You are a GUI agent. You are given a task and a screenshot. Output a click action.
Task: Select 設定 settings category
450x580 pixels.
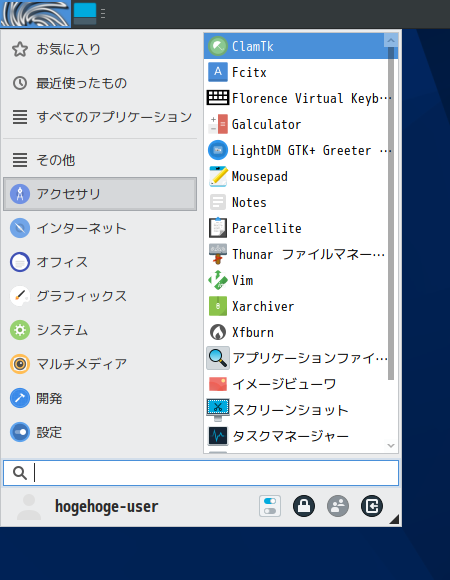100,432
